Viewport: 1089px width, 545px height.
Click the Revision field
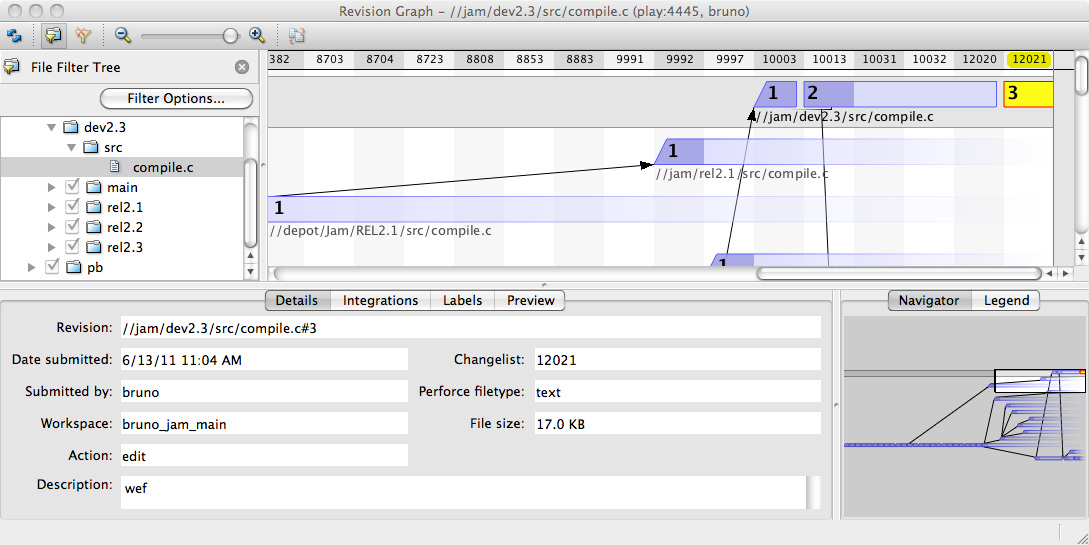pyautogui.click(x=471, y=328)
